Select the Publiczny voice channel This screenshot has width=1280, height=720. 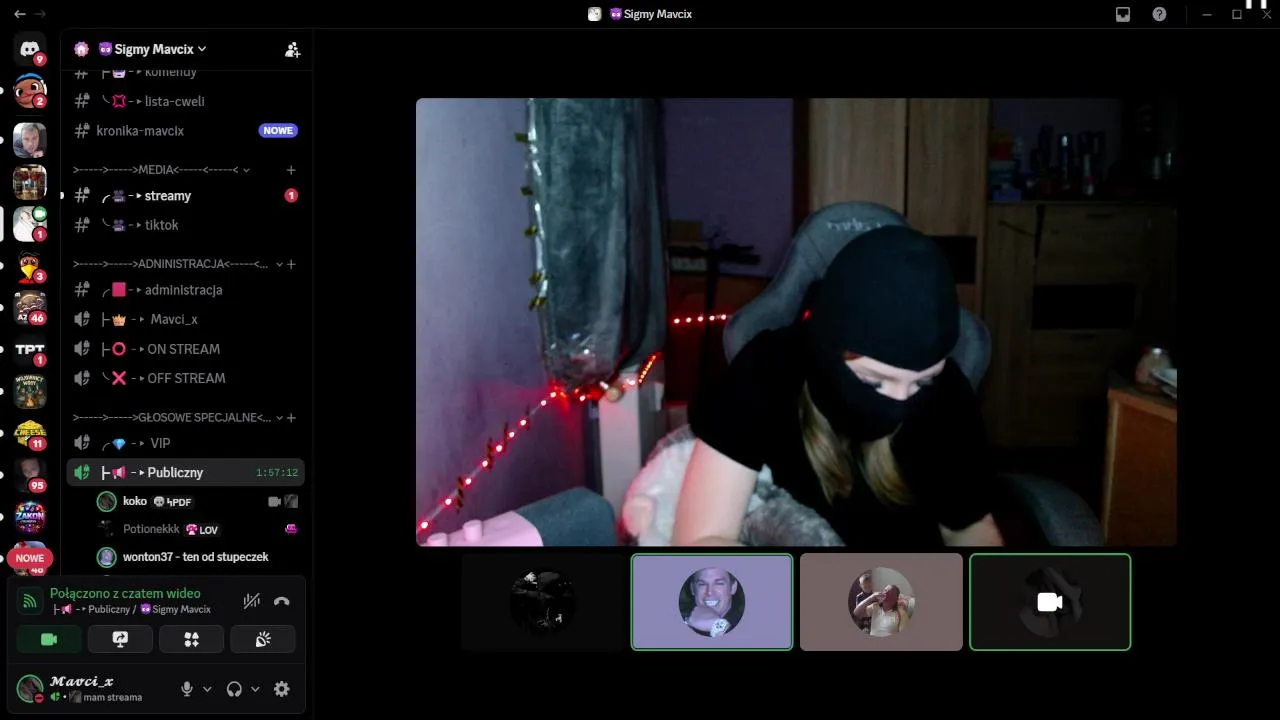click(185, 472)
